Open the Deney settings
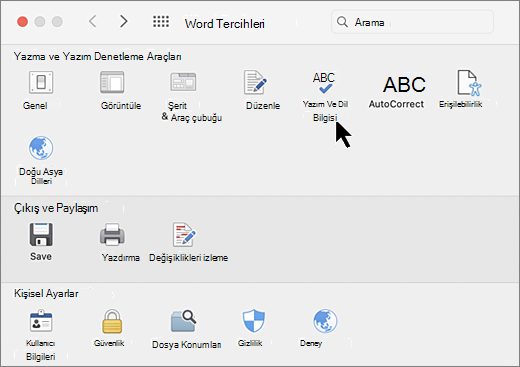Screen dimensions: 520x367 [325, 321]
